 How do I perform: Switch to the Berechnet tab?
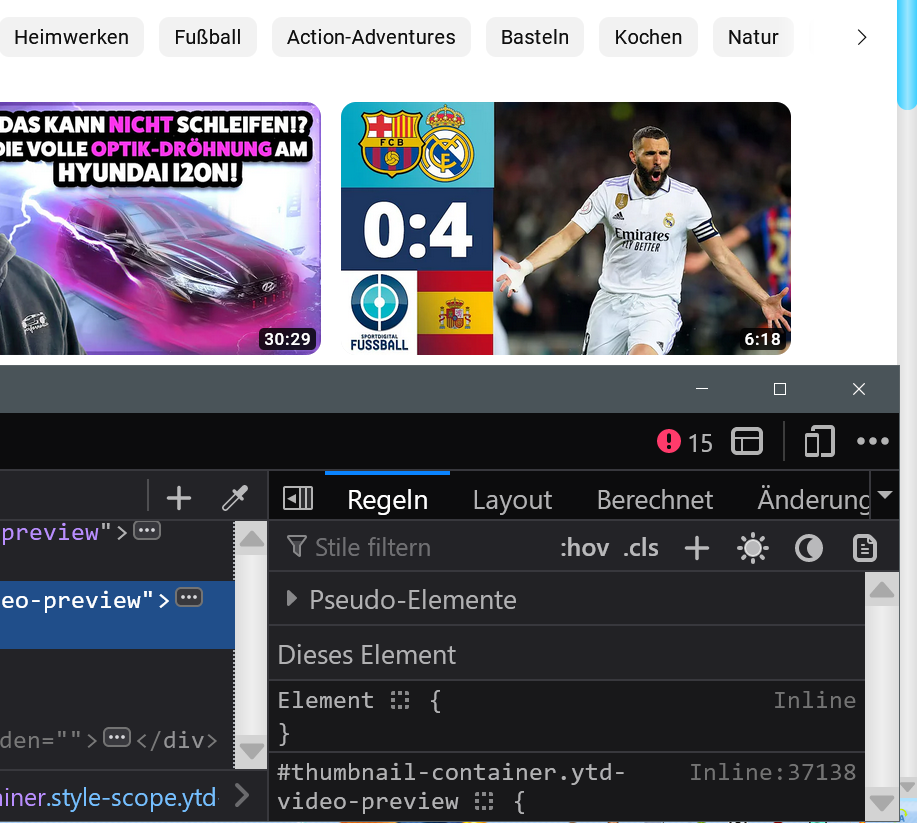pos(655,500)
